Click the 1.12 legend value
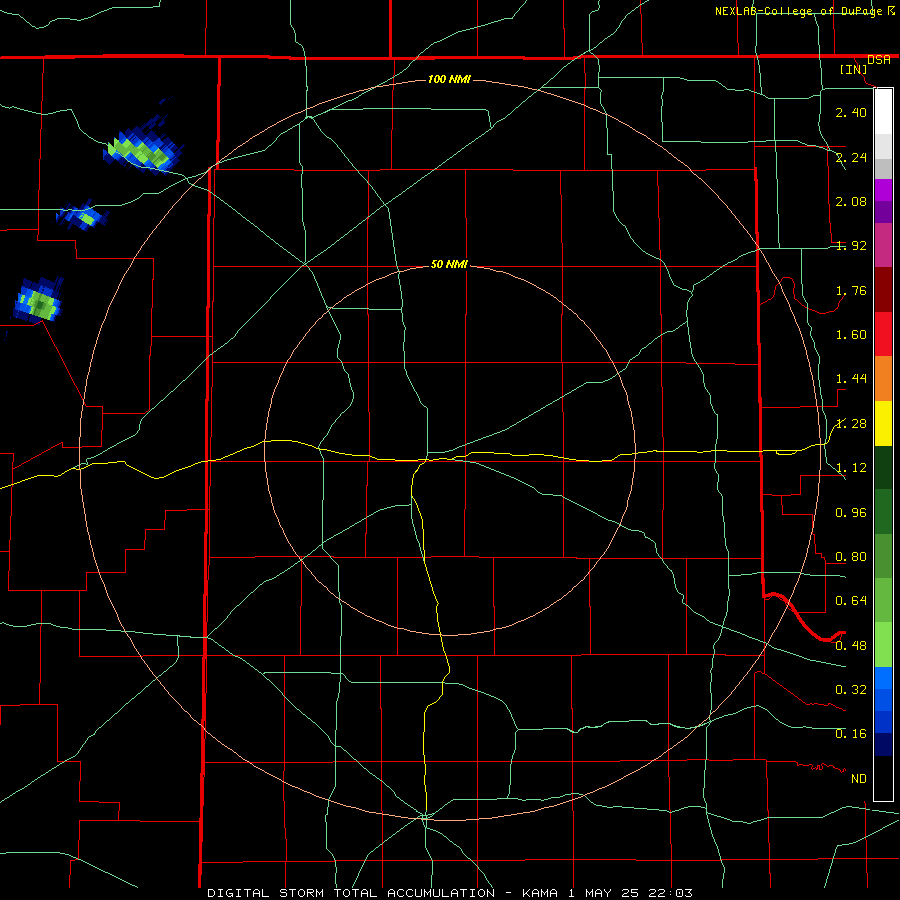 [851, 468]
